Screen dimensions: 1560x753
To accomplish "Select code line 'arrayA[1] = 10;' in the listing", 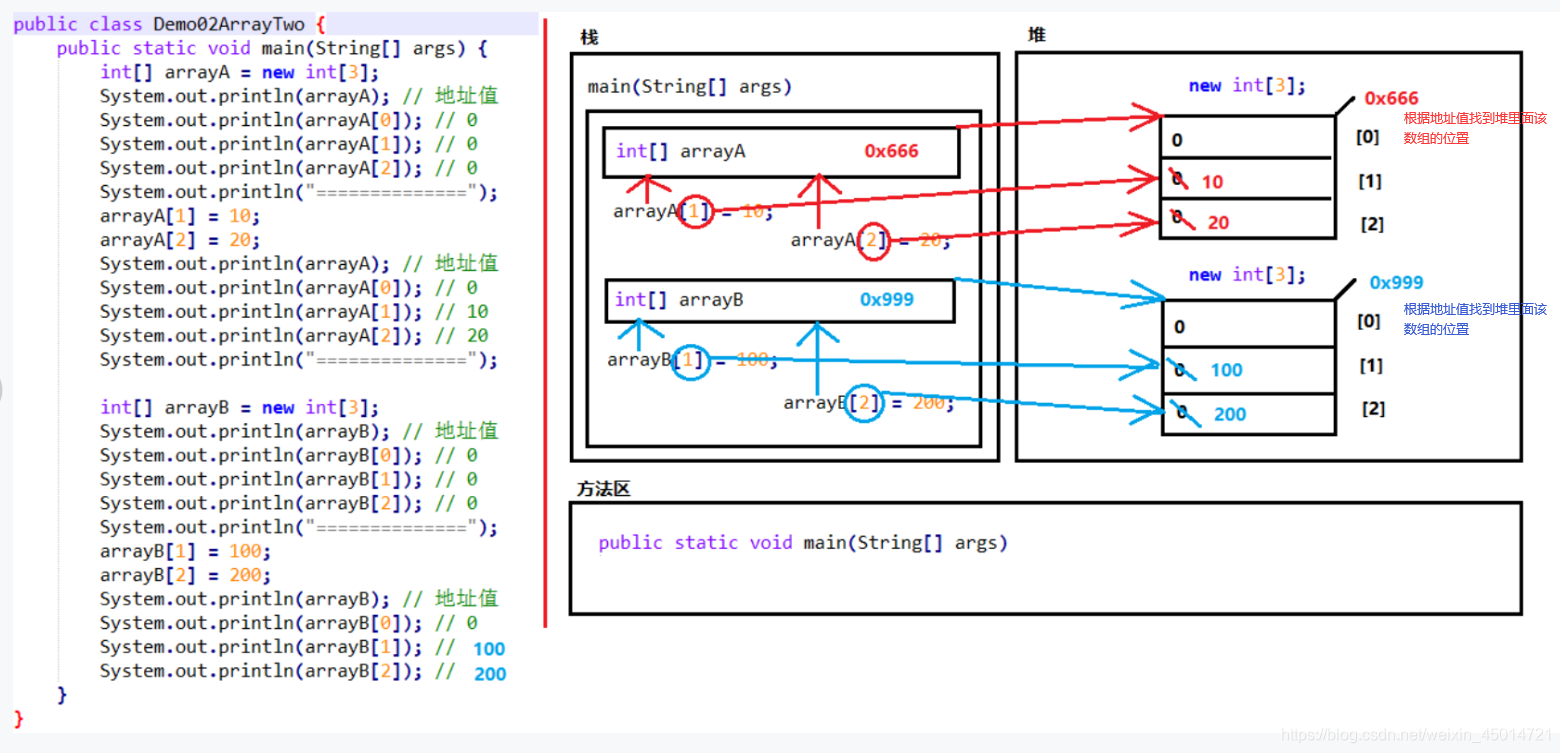I will tap(180, 216).
